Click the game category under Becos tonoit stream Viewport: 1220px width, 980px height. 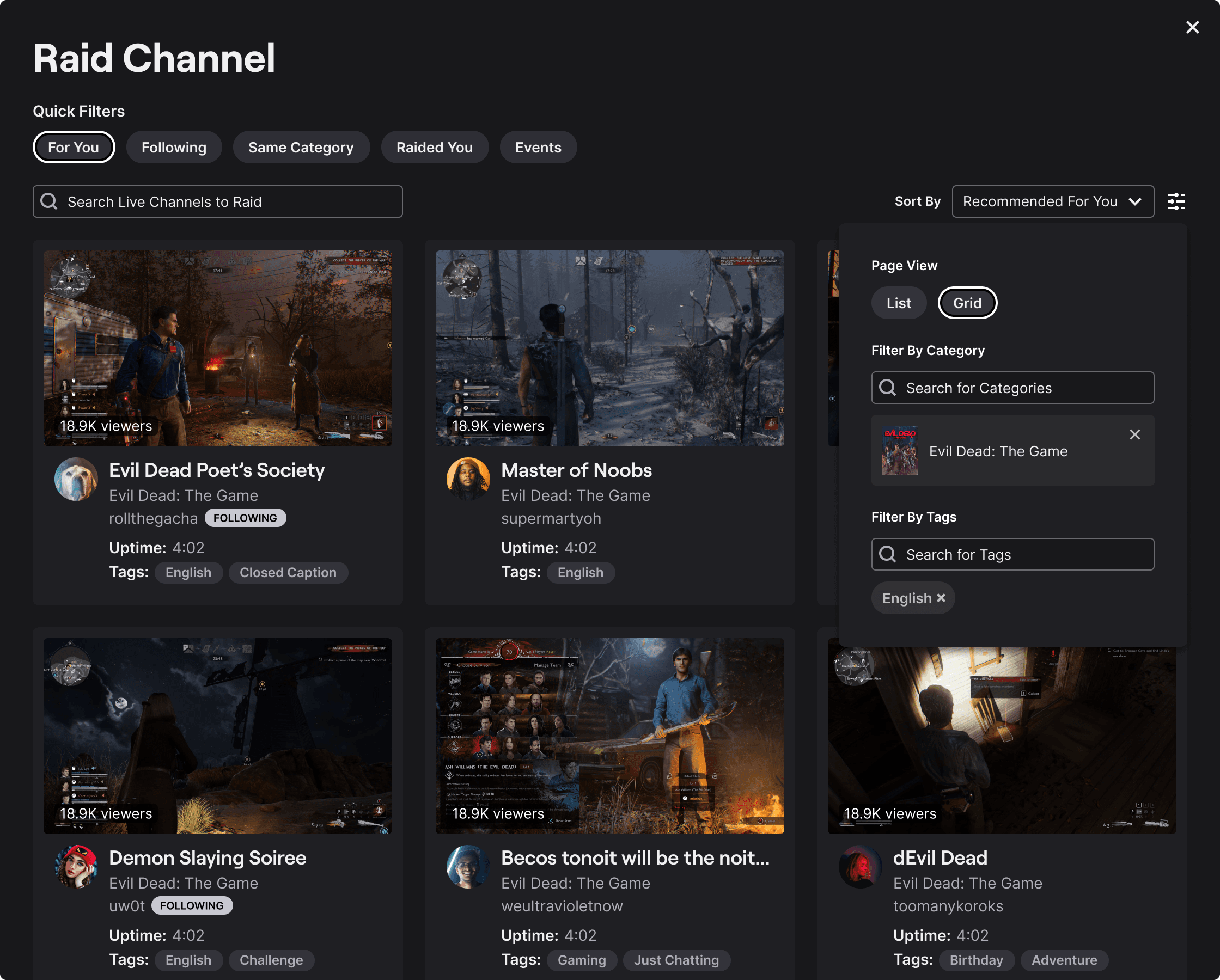576,883
